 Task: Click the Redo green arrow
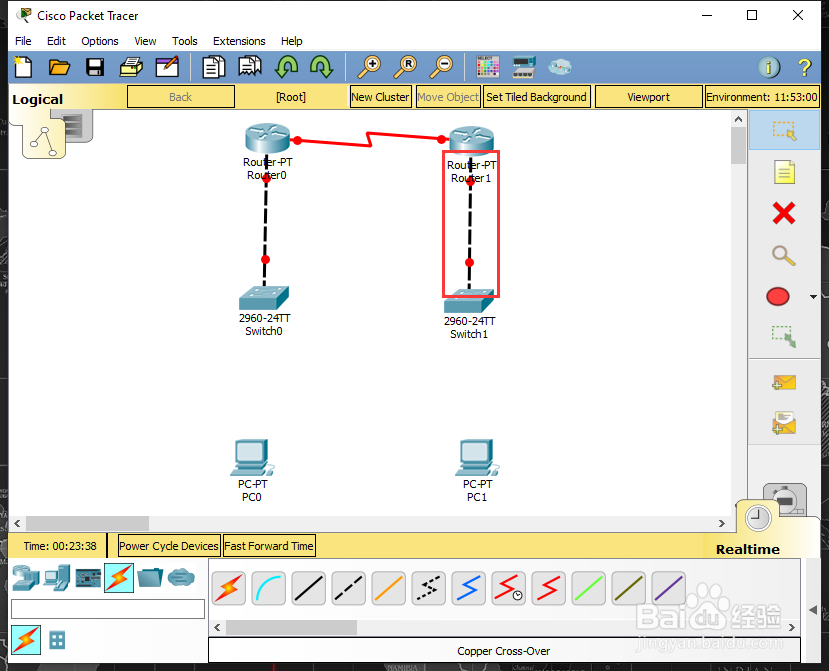[x=321, y=67]
